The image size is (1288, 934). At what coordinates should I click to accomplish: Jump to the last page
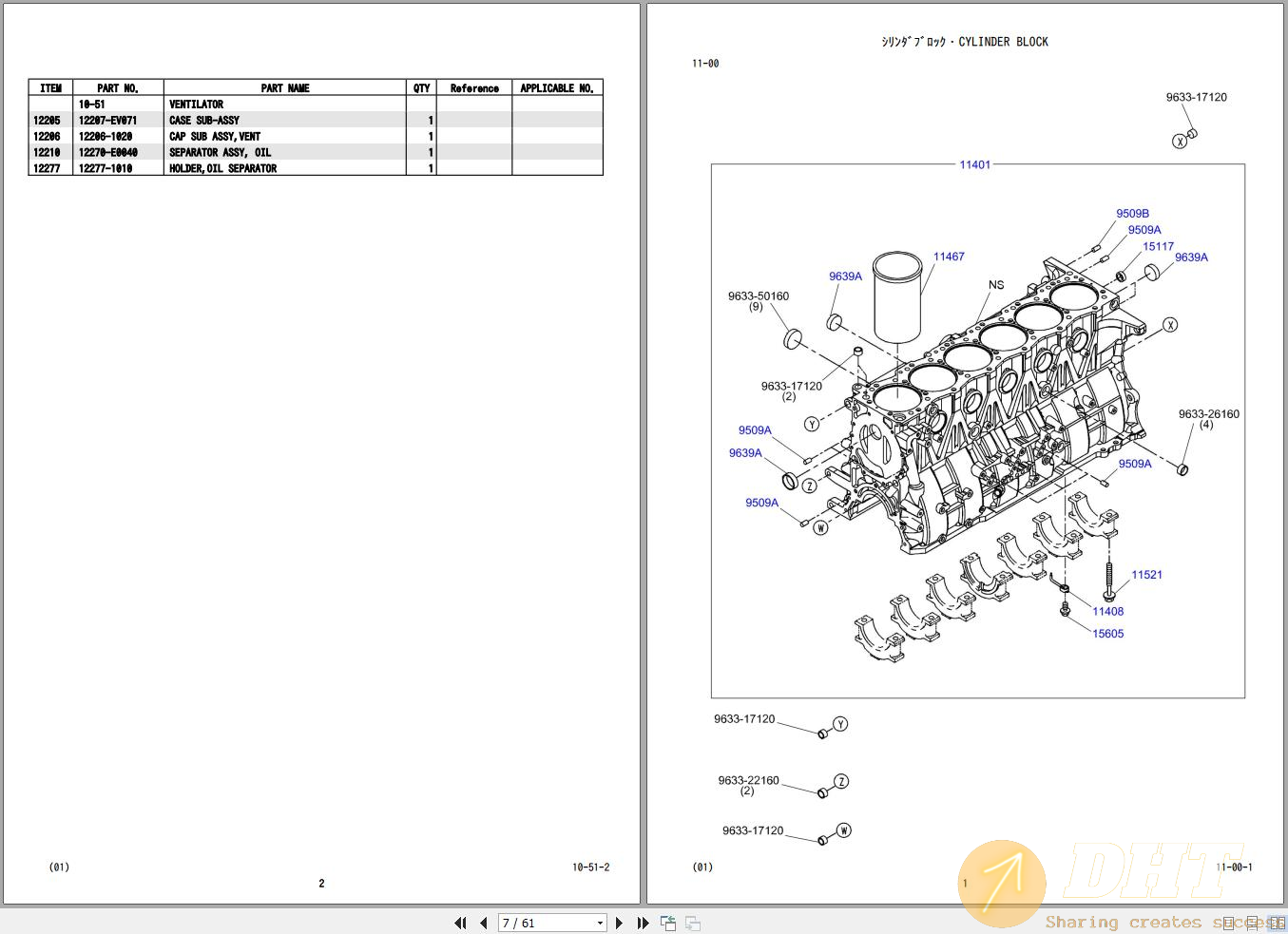click(x=643, y=923)
